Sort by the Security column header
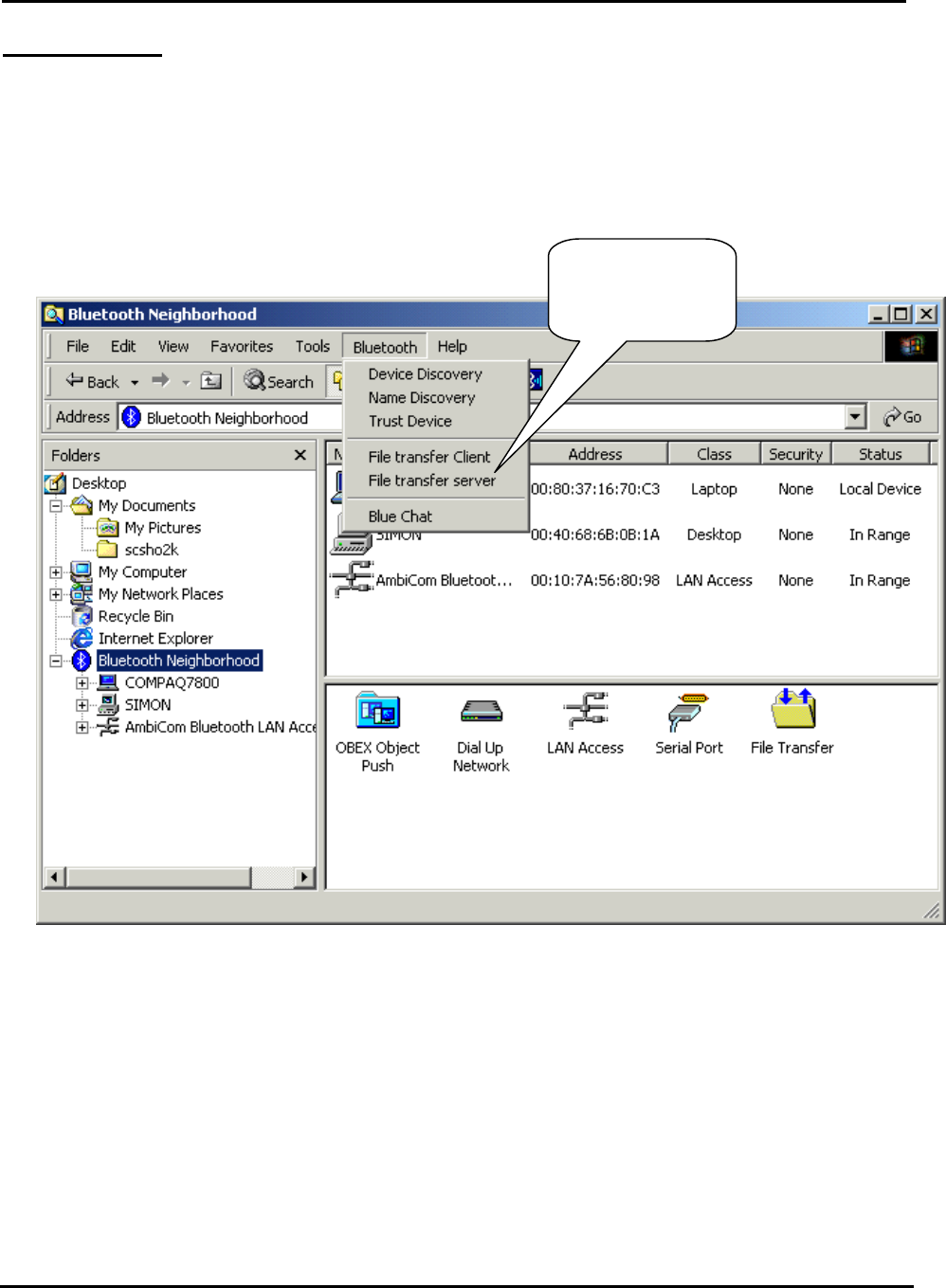The image size is (946, 1288). click(x=795, y=454)
